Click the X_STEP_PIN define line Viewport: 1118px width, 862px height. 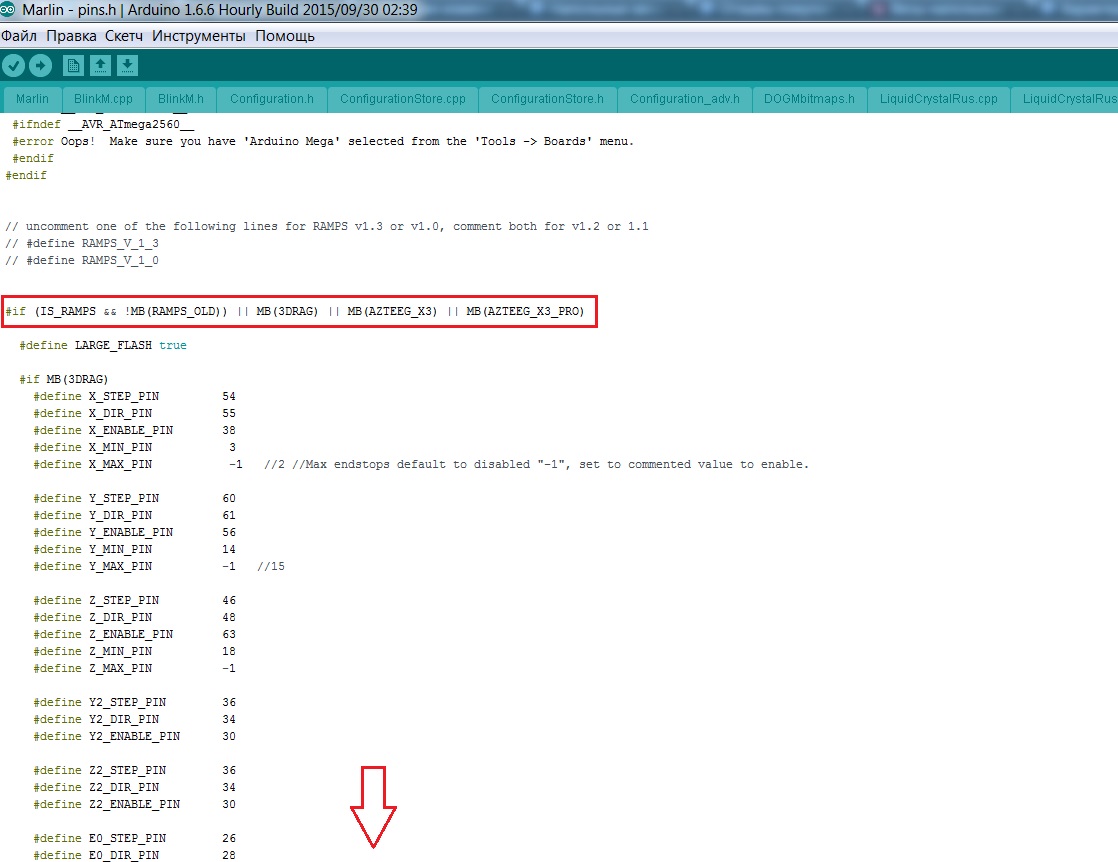click(x=134, y=396)
